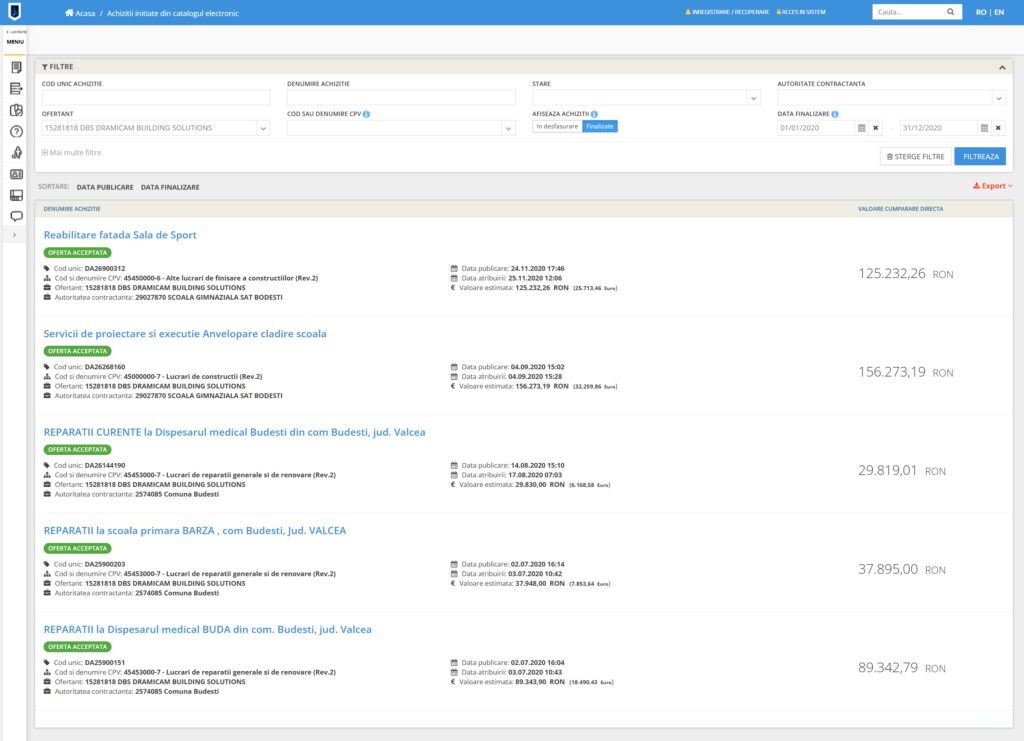1024x741 pixels.
Task: Open the person figure sidebar icon
Action: (x=16, y=153)
